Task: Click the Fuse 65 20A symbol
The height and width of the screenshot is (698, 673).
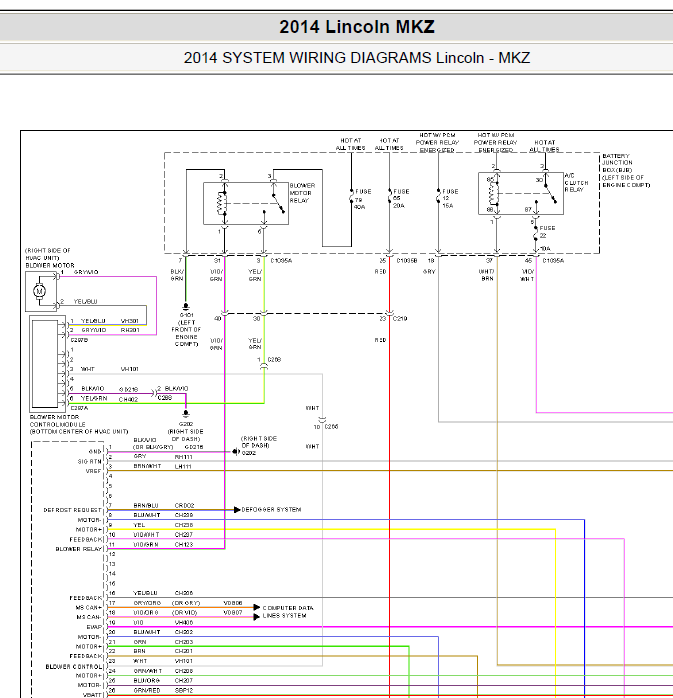Action: (x=389, y=196)
